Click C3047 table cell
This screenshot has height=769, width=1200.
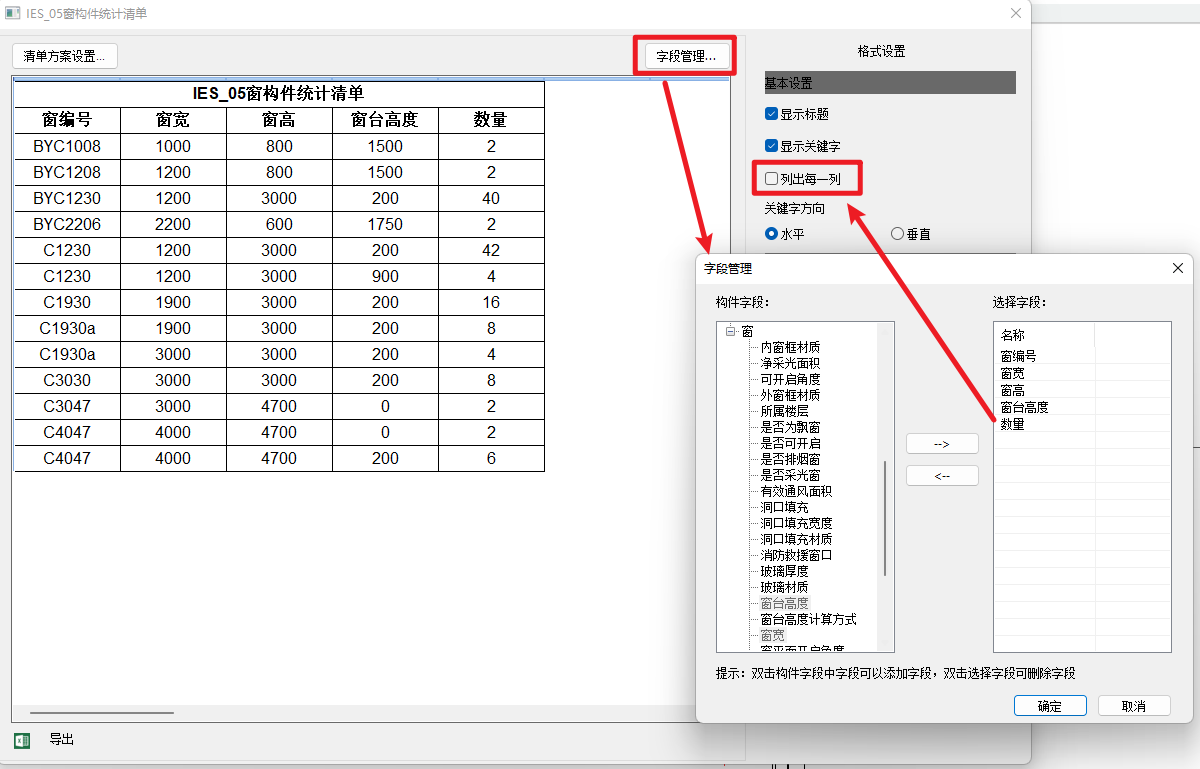[x=67, y=406]
